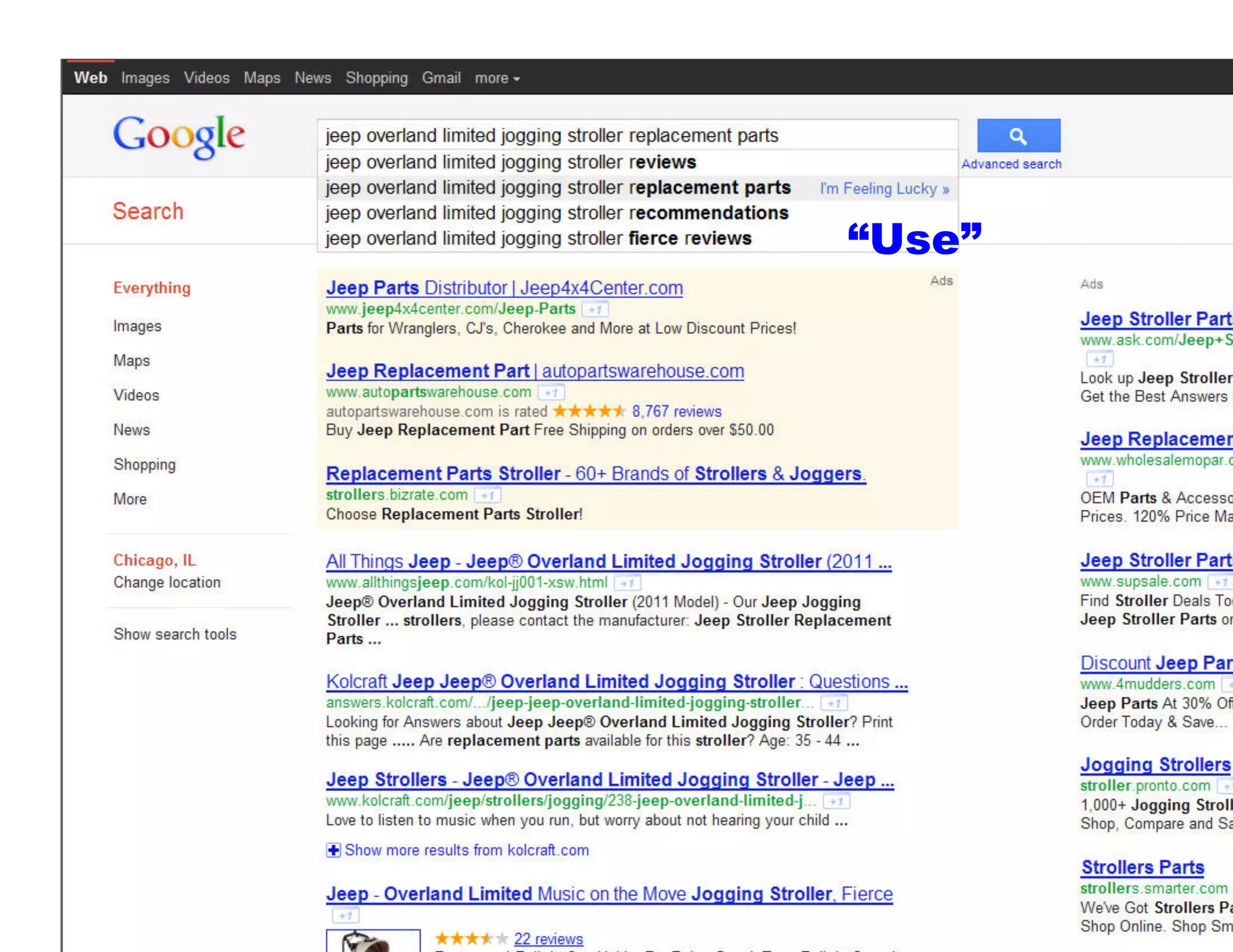The image size is (1233, 952).
Task: Open Jogging Strollers sidebar ad
Action: click(x=1155, y=764)
